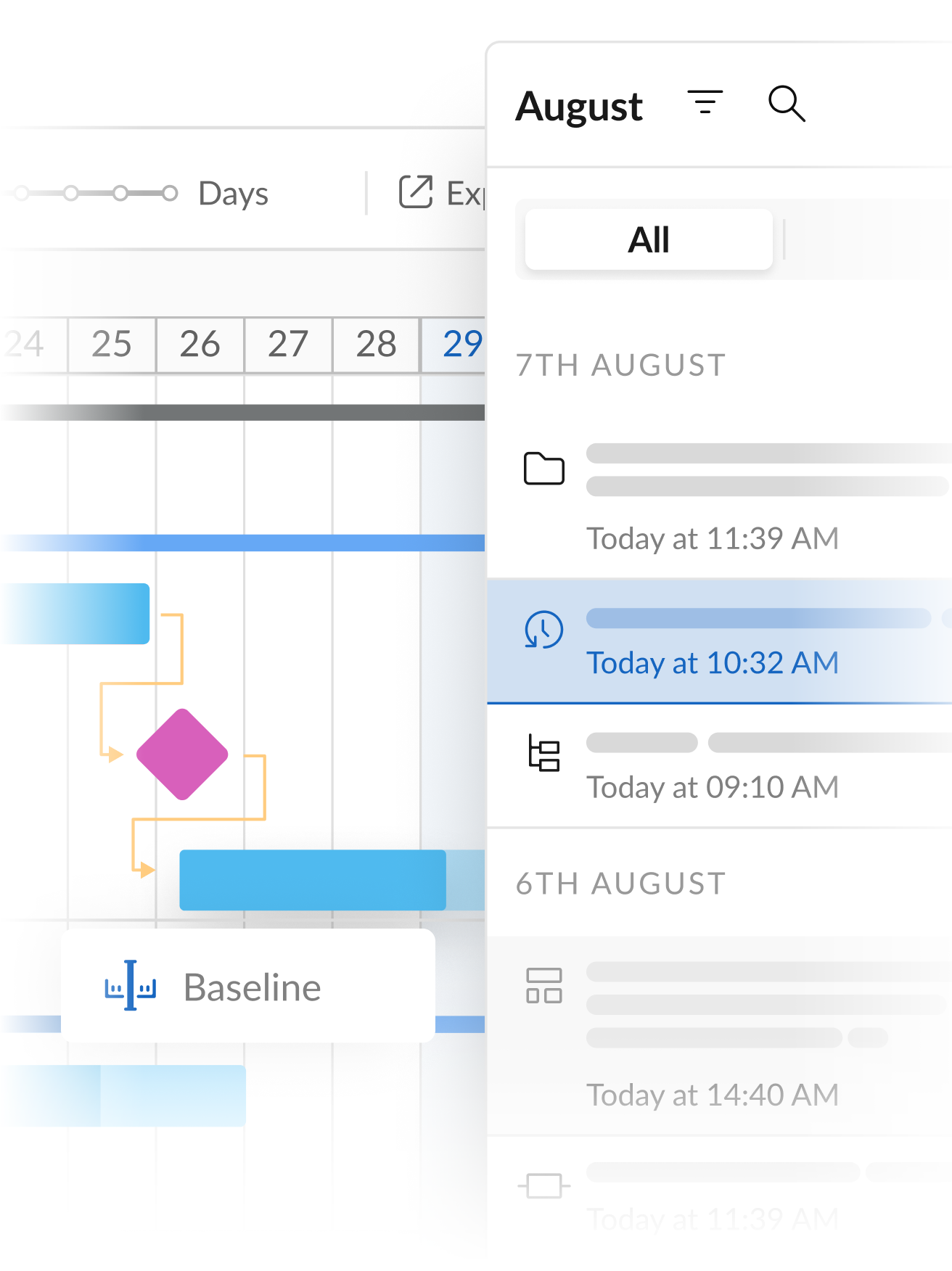Click the pink milestone diamond
Viewport: 952px width, 1271px height.
pos(182,754)
